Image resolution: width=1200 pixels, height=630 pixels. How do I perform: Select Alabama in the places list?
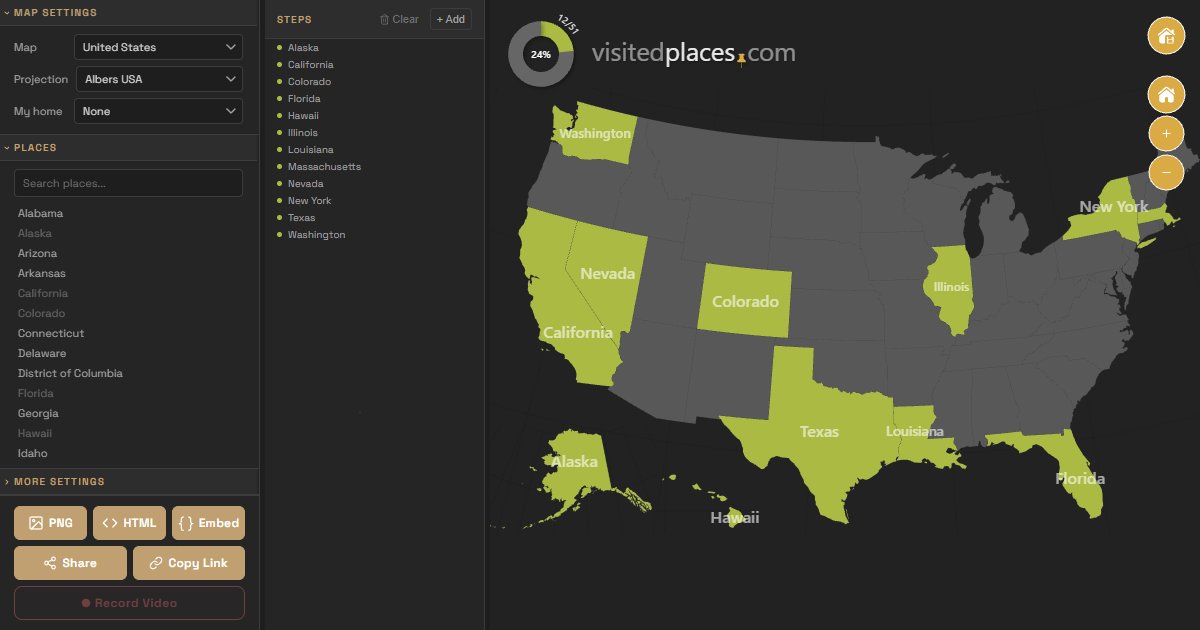click(40, 213)
